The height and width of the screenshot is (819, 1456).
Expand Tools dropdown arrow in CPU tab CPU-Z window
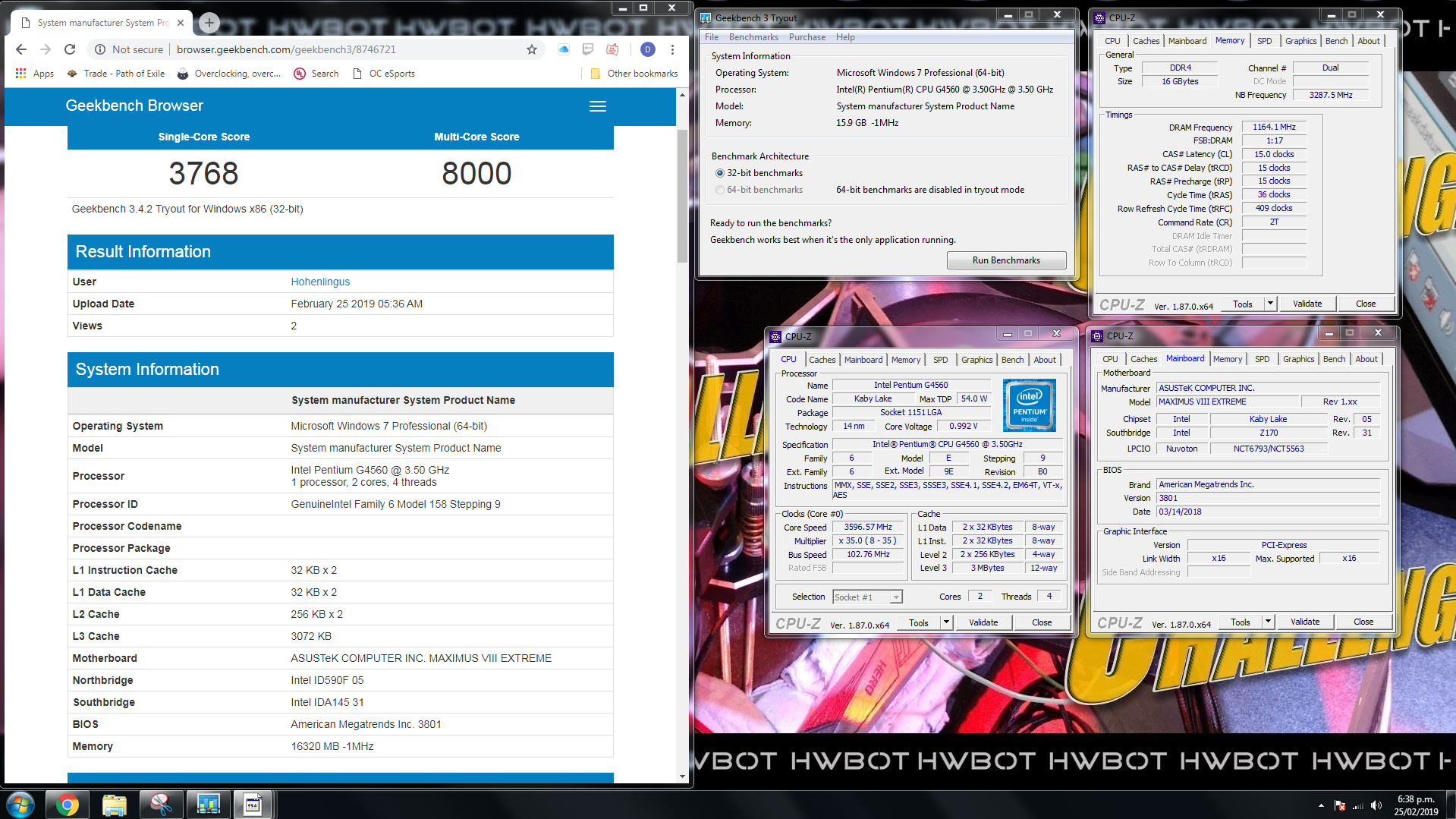click(x=946, y=622)
